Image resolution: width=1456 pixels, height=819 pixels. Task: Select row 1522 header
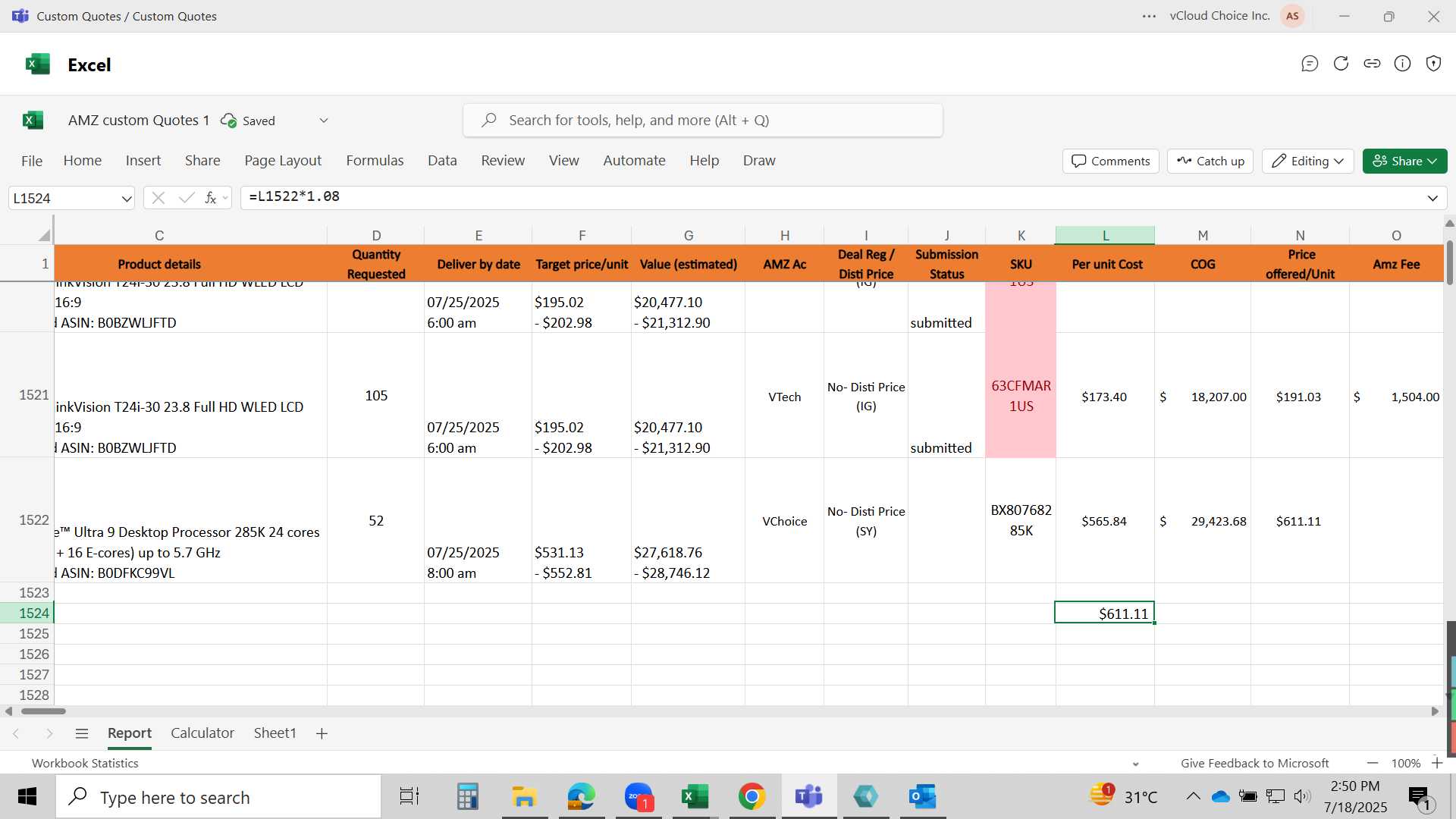click(x=27, y=520)
